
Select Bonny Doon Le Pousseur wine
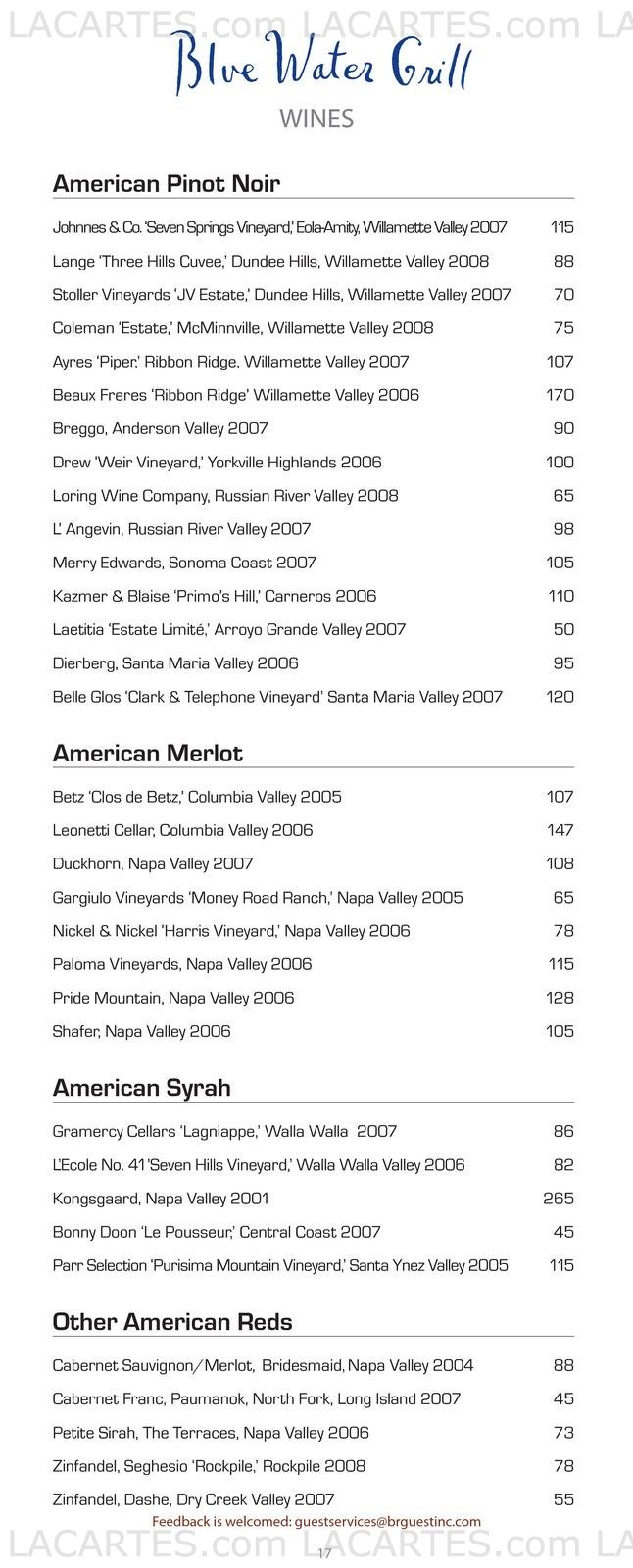coord(217,1232)
